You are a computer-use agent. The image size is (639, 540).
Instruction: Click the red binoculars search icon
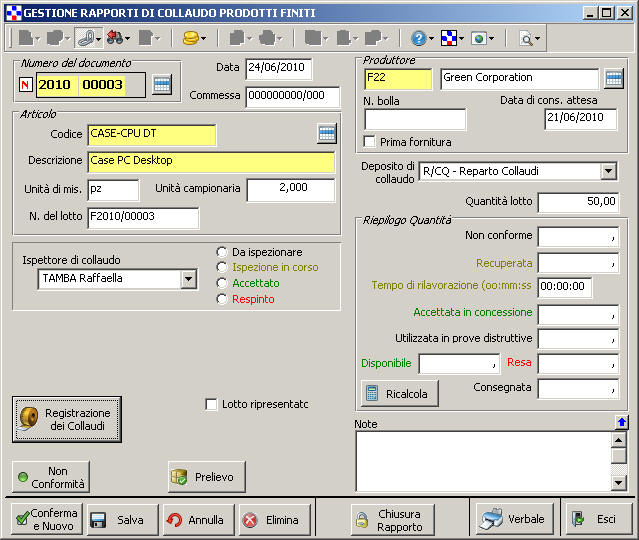tap(114, 38)
